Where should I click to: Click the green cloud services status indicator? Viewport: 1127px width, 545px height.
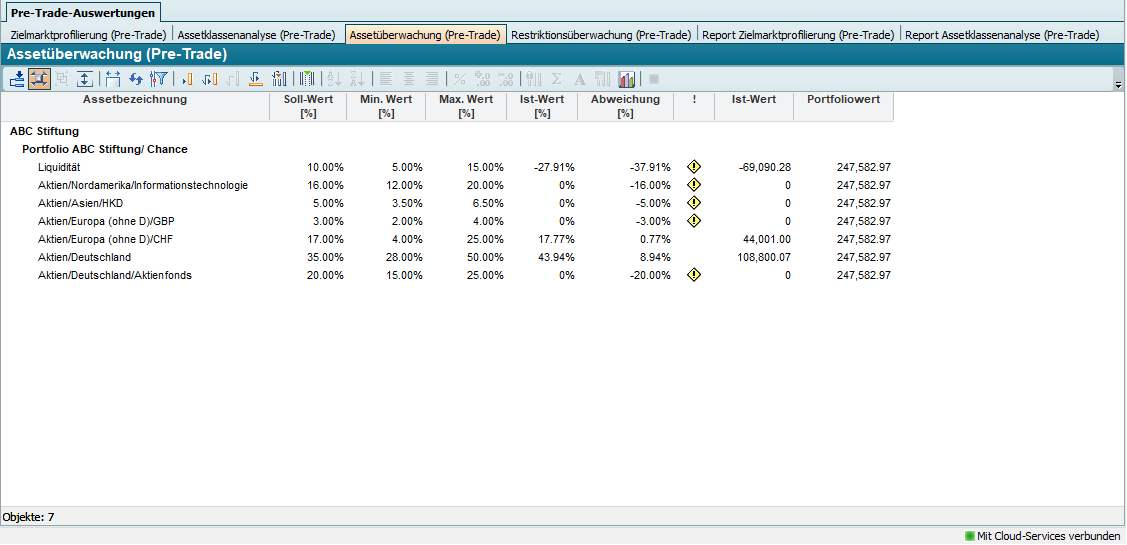coord(969,536)
